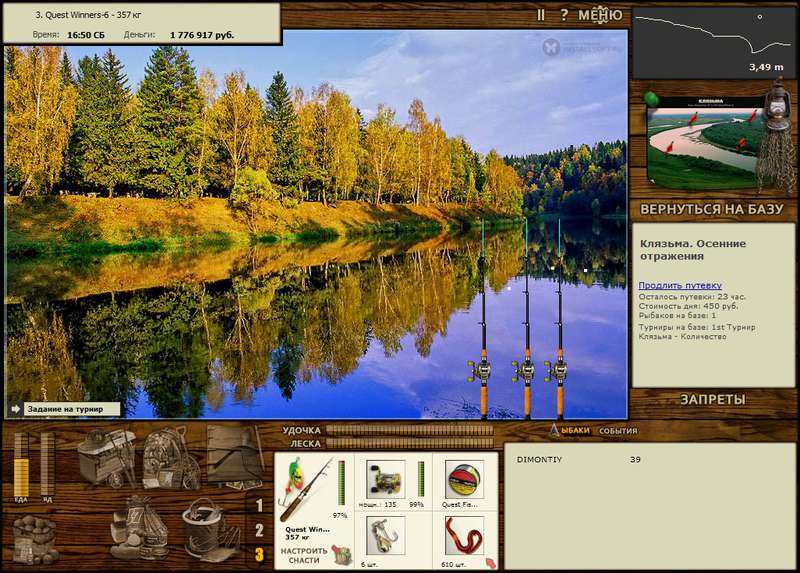Image resolution: width=800 pixels, height=573 pixels.
Task: Open the bucket keepnet icon
Action: tap(210, 530)
